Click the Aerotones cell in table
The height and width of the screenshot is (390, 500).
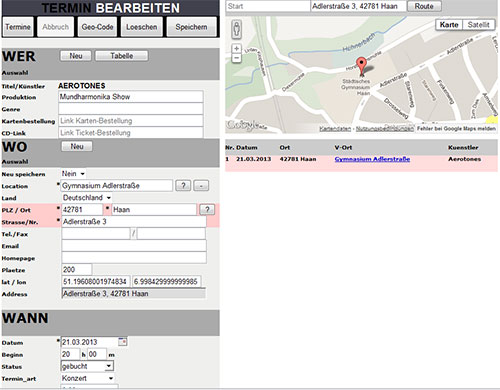point(464,159)
